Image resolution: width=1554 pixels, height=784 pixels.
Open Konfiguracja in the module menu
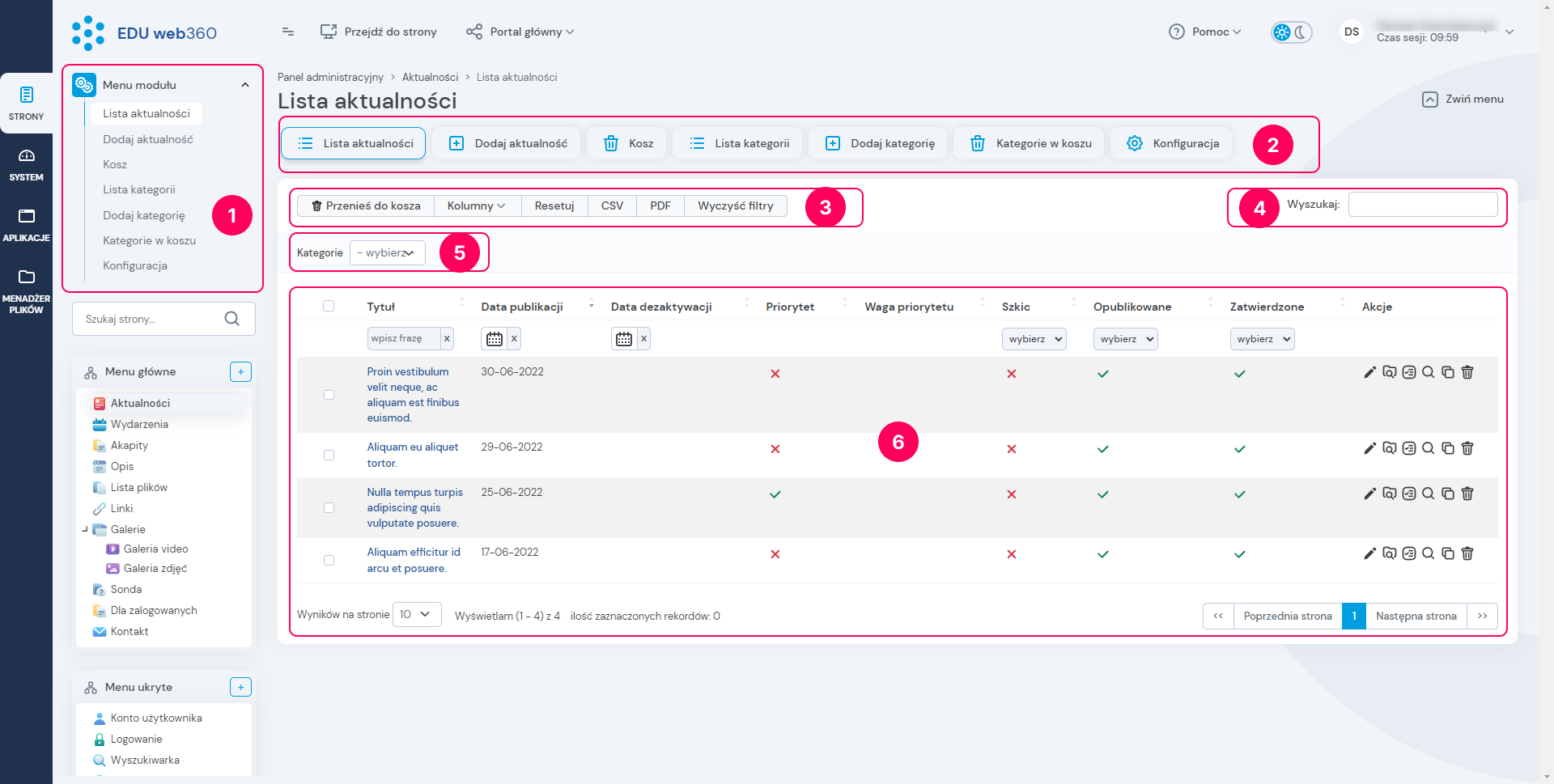coord(135,265)
